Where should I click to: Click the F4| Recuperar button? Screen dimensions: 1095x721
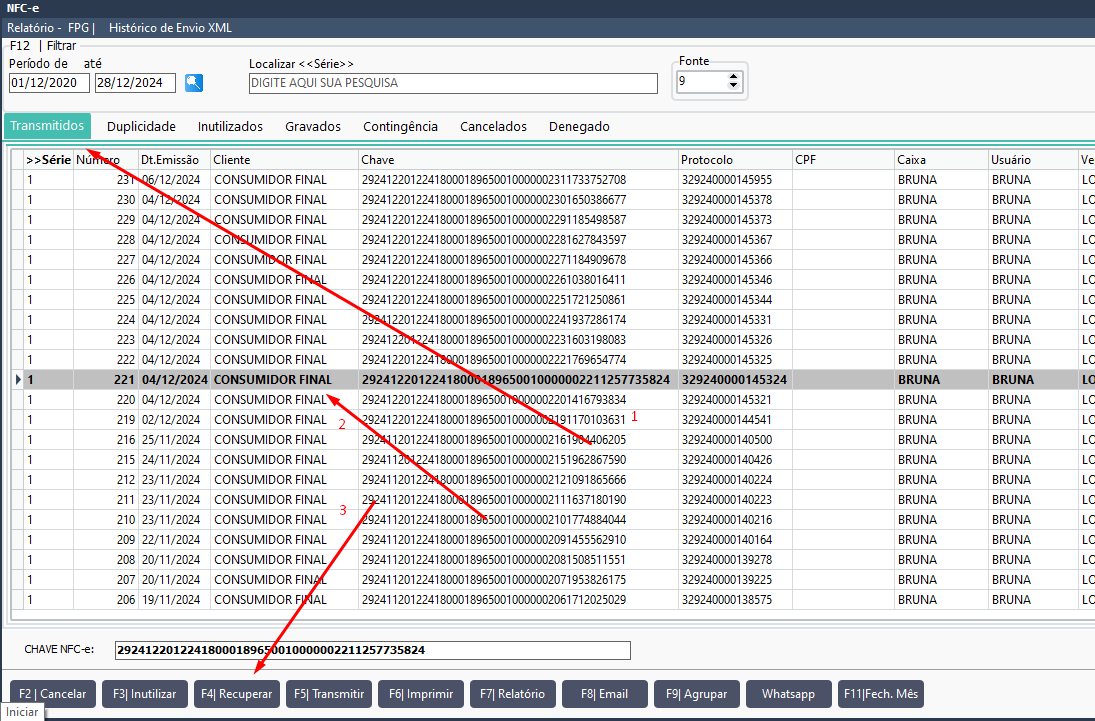click(237, 694)
